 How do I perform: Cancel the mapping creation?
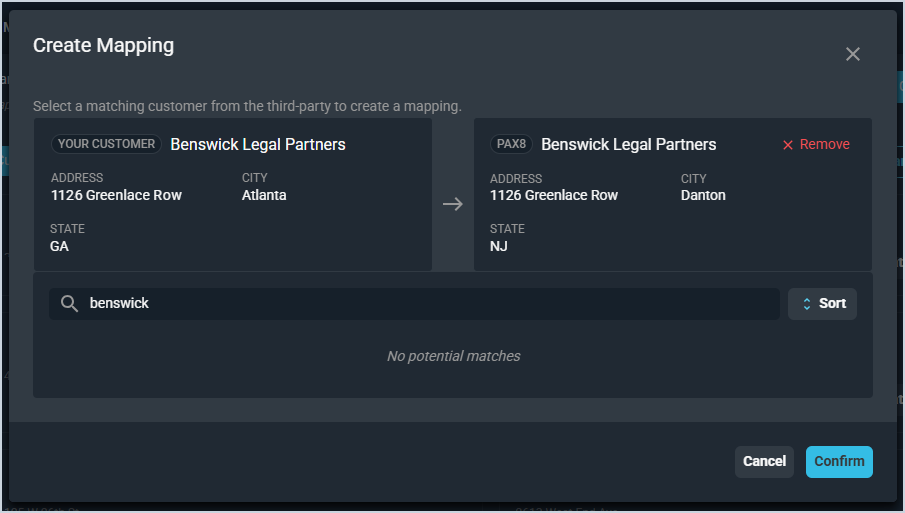point(764,461)
